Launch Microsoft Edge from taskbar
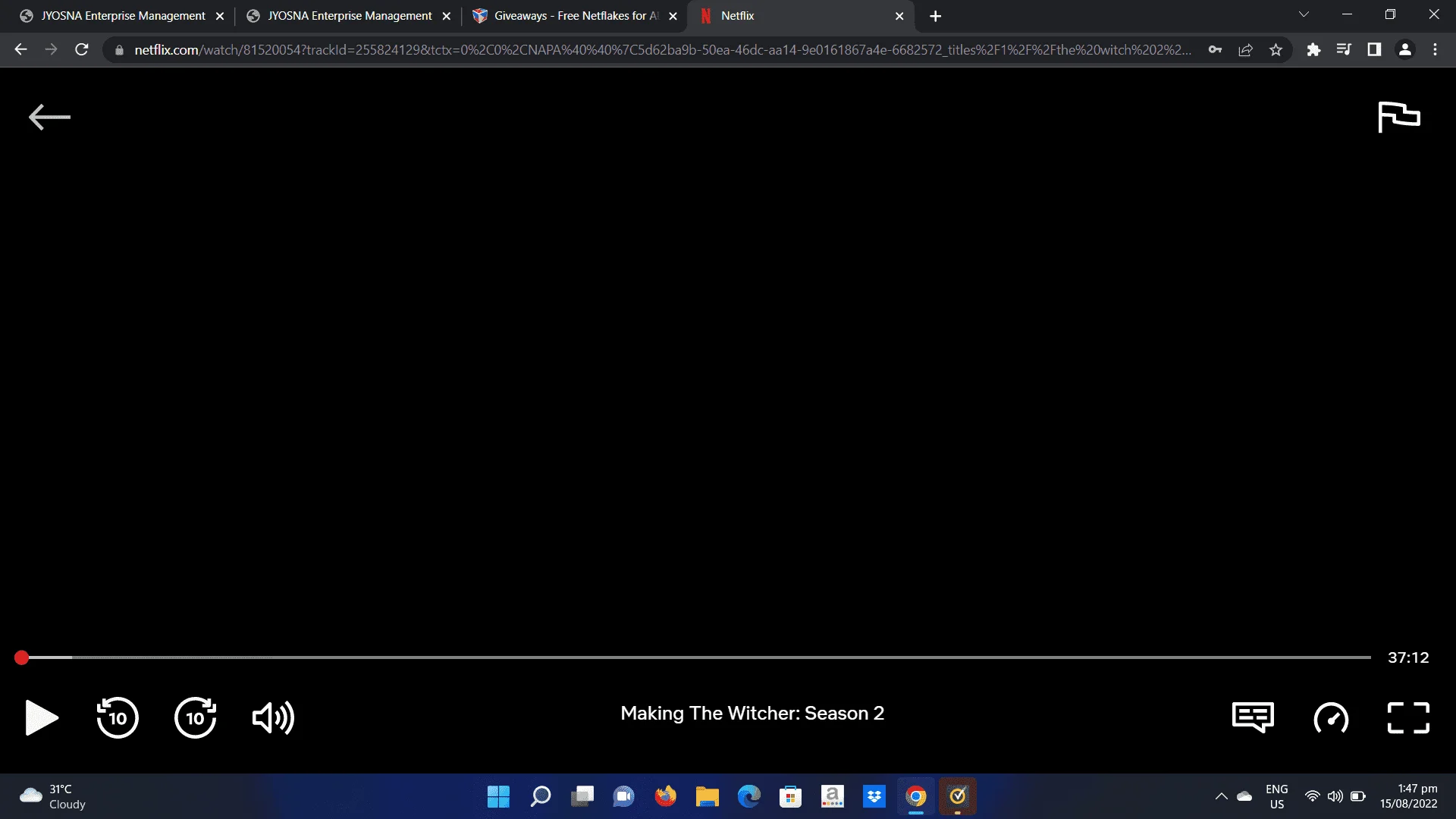Image resolution: width=1456 pixels, height=819 pixels. 748,796
